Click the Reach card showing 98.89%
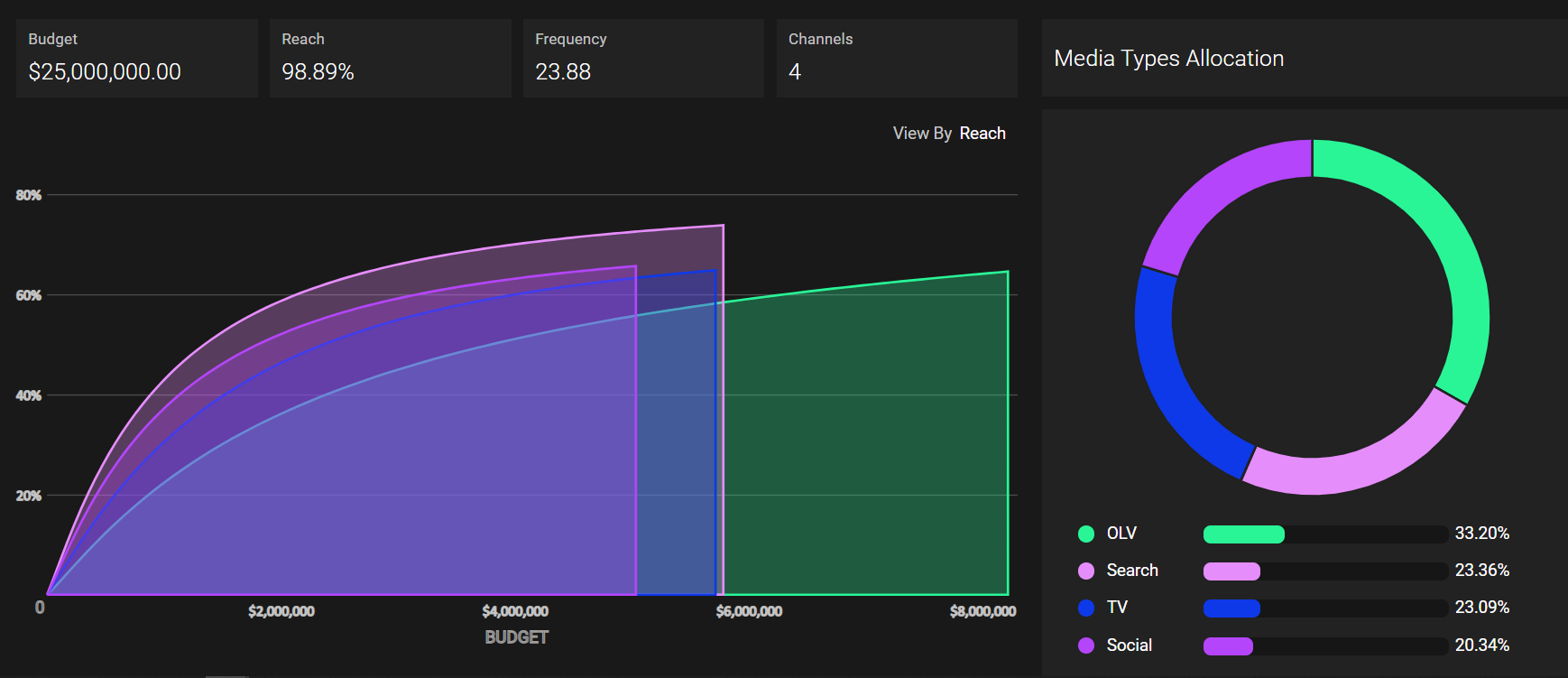This screenshot has height=678, width=1568. click(390, 59)
